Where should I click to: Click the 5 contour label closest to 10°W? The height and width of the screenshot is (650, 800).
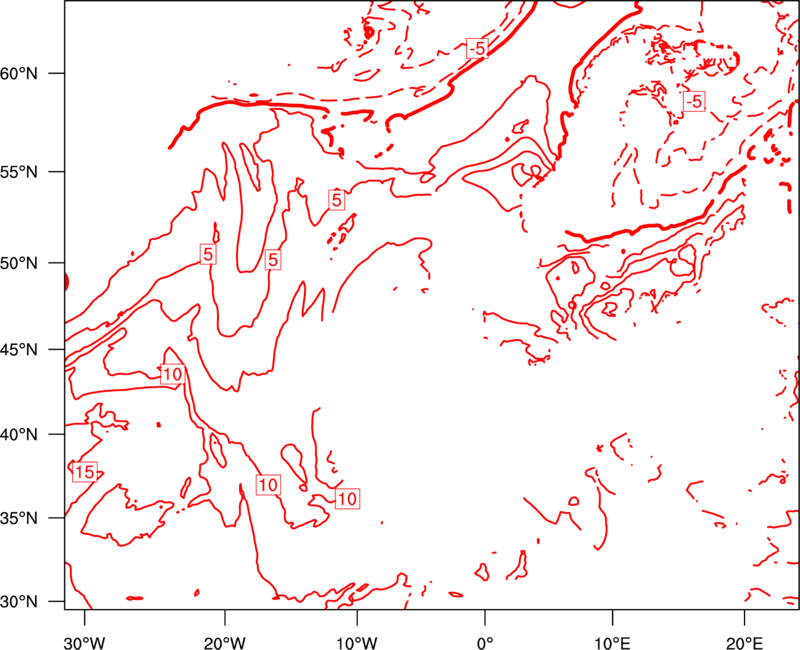(x=336, y=200)
